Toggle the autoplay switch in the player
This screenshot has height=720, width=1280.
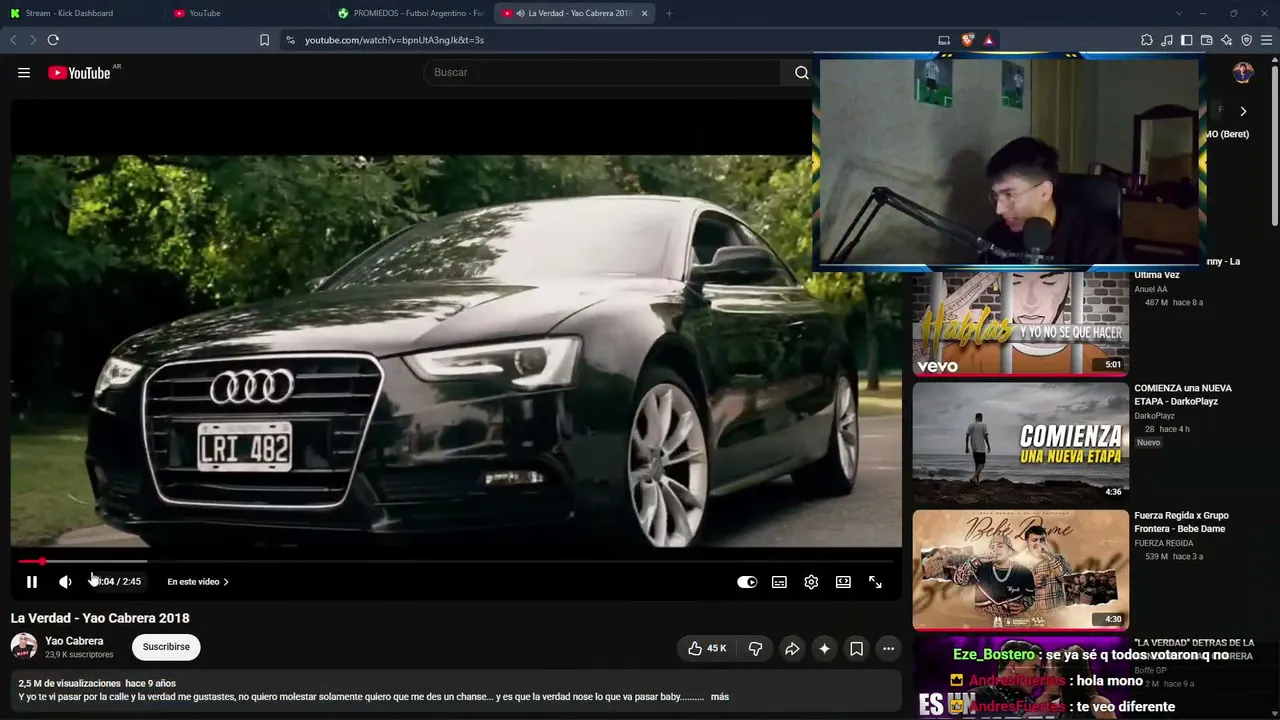(x=747, y=582)
